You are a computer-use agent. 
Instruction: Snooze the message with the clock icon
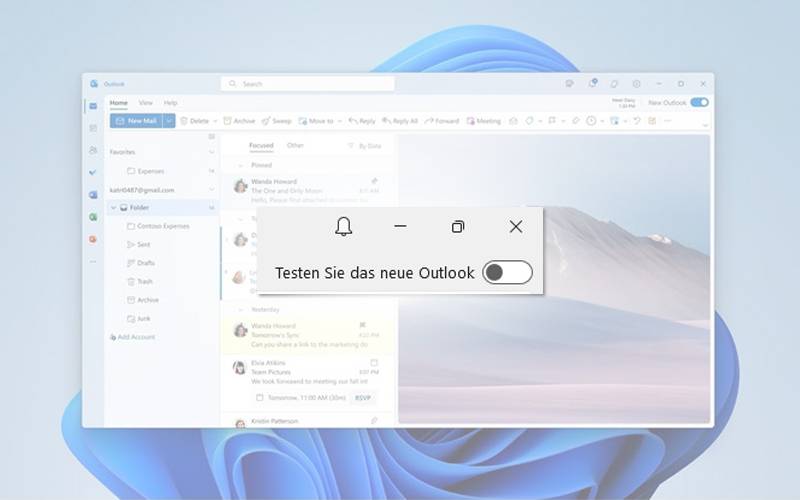pos(591,121)
